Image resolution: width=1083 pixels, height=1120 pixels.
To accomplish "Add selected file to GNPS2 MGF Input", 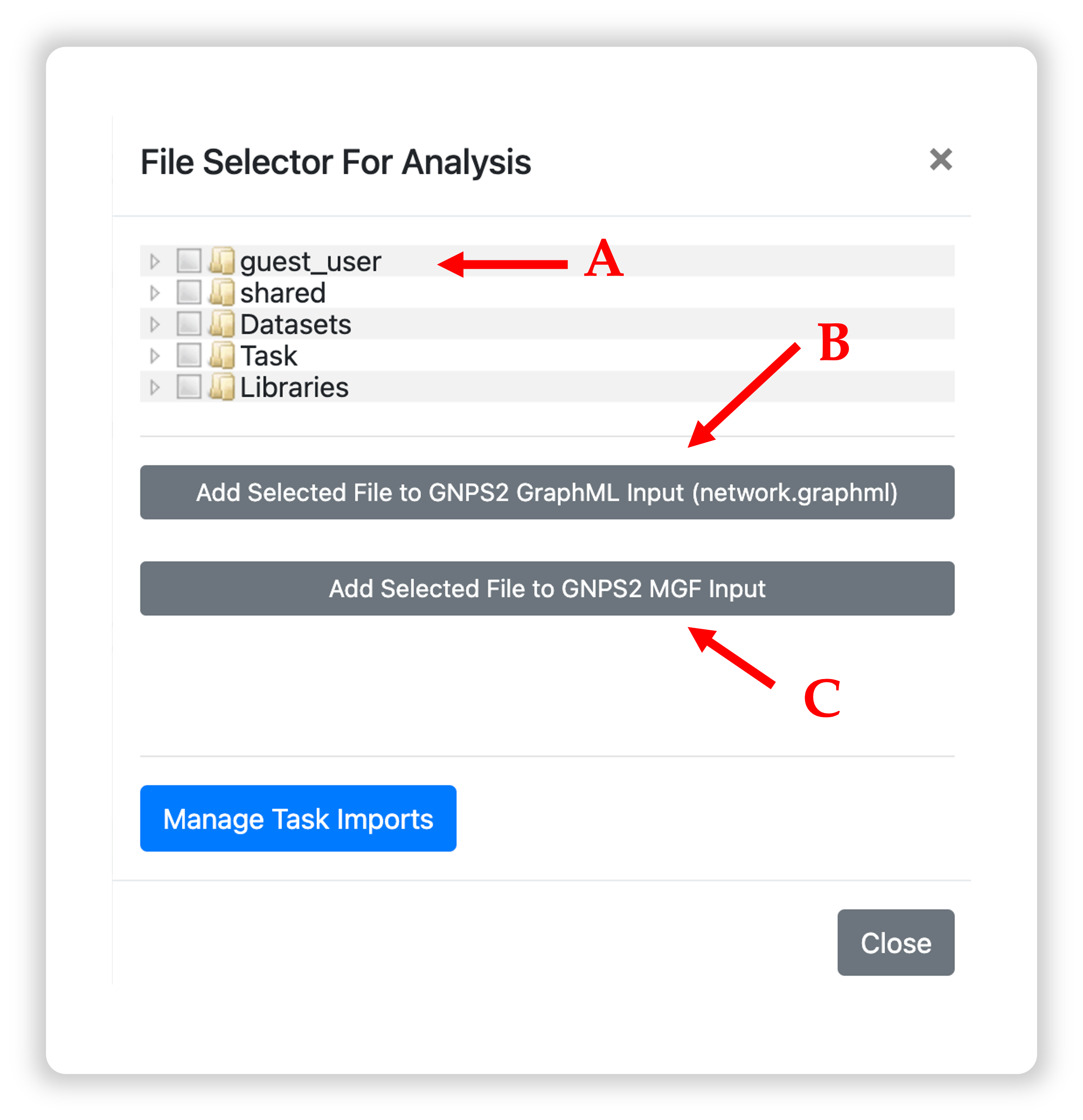I will [547, 588].
